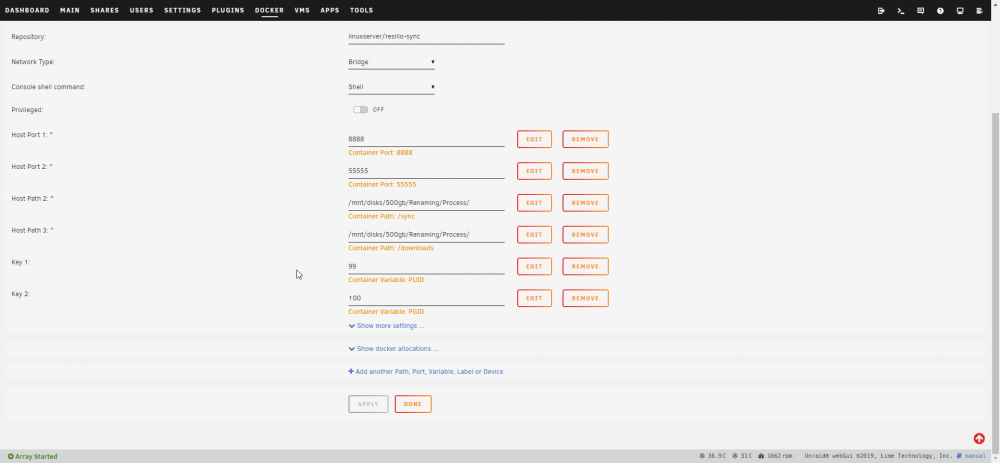Go to the Dashboard tab
Image resolution: width=1000 pixels, height=463 pixels.
tap(27, 10)
